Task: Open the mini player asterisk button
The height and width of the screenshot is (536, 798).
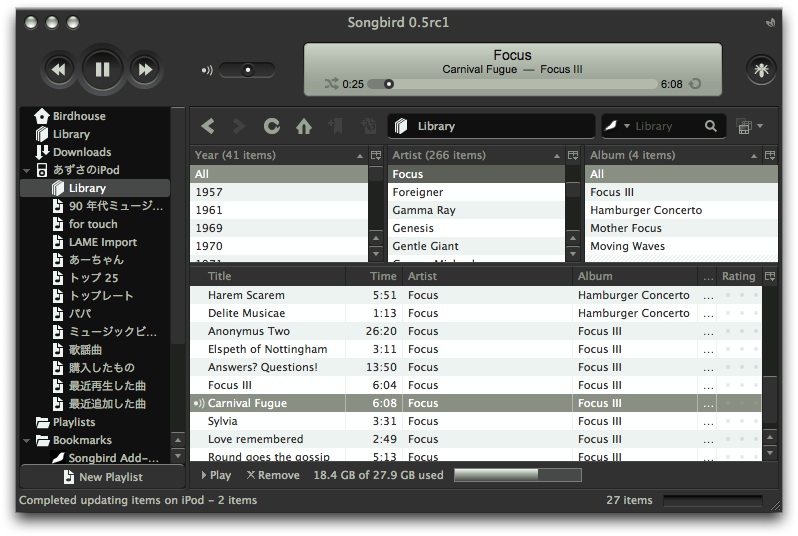Action: (x=761, y=69)
